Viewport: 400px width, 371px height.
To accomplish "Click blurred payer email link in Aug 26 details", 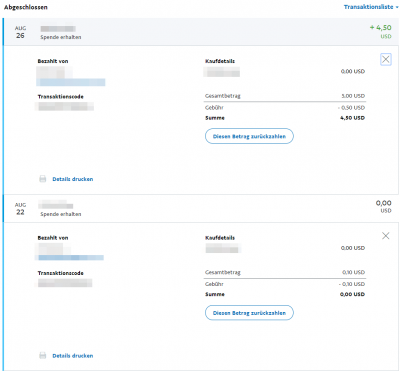I will (71, 82).
